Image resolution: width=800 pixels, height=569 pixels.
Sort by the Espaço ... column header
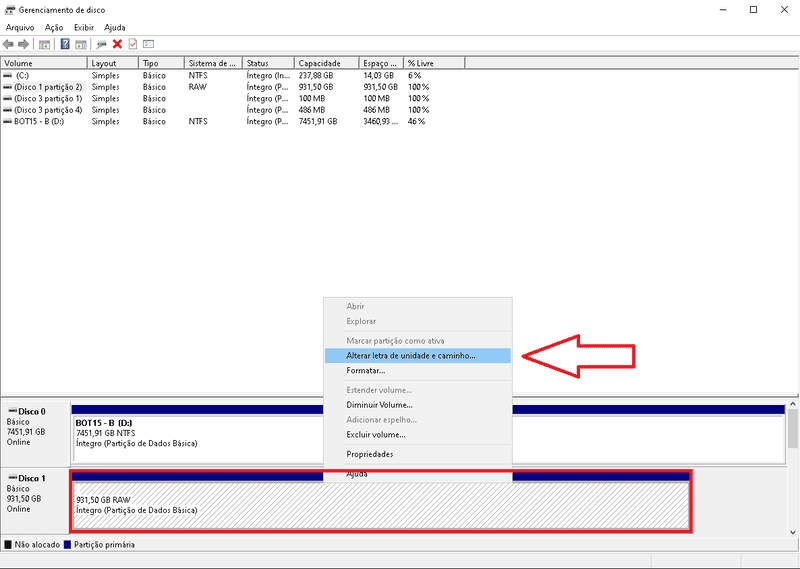(381, 63)
